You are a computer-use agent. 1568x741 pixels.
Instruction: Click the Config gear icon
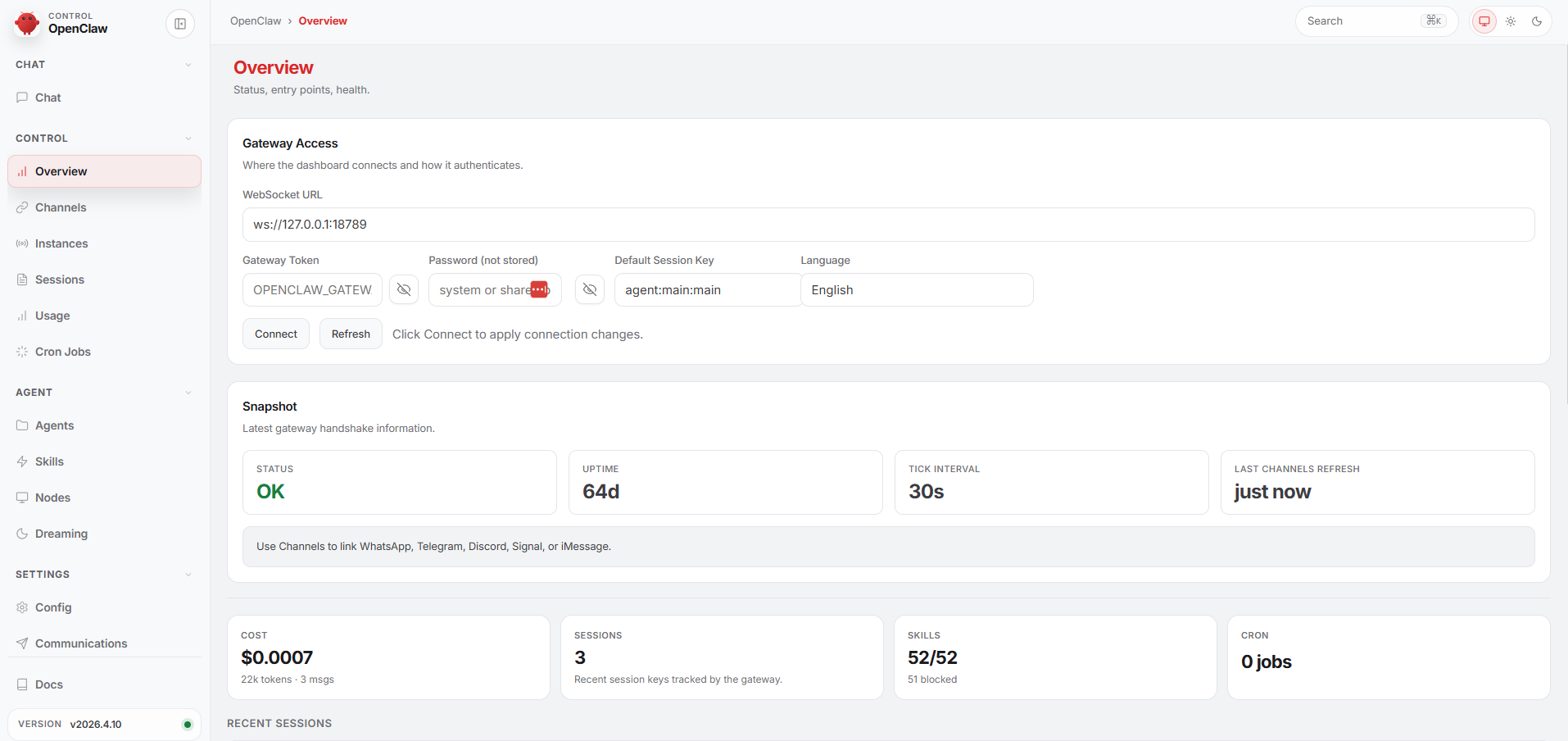[x=22, y=607]
